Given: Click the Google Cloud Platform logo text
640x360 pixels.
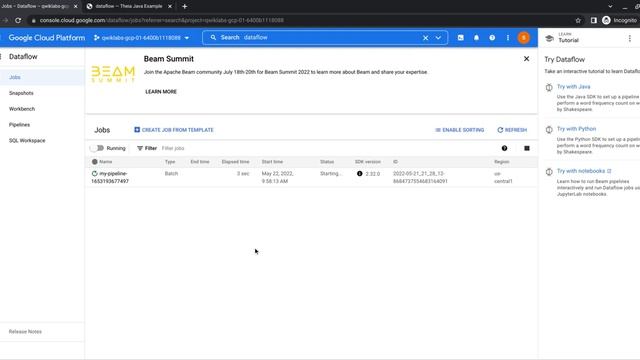Looking at the screenshot, I should pos(47,38).
